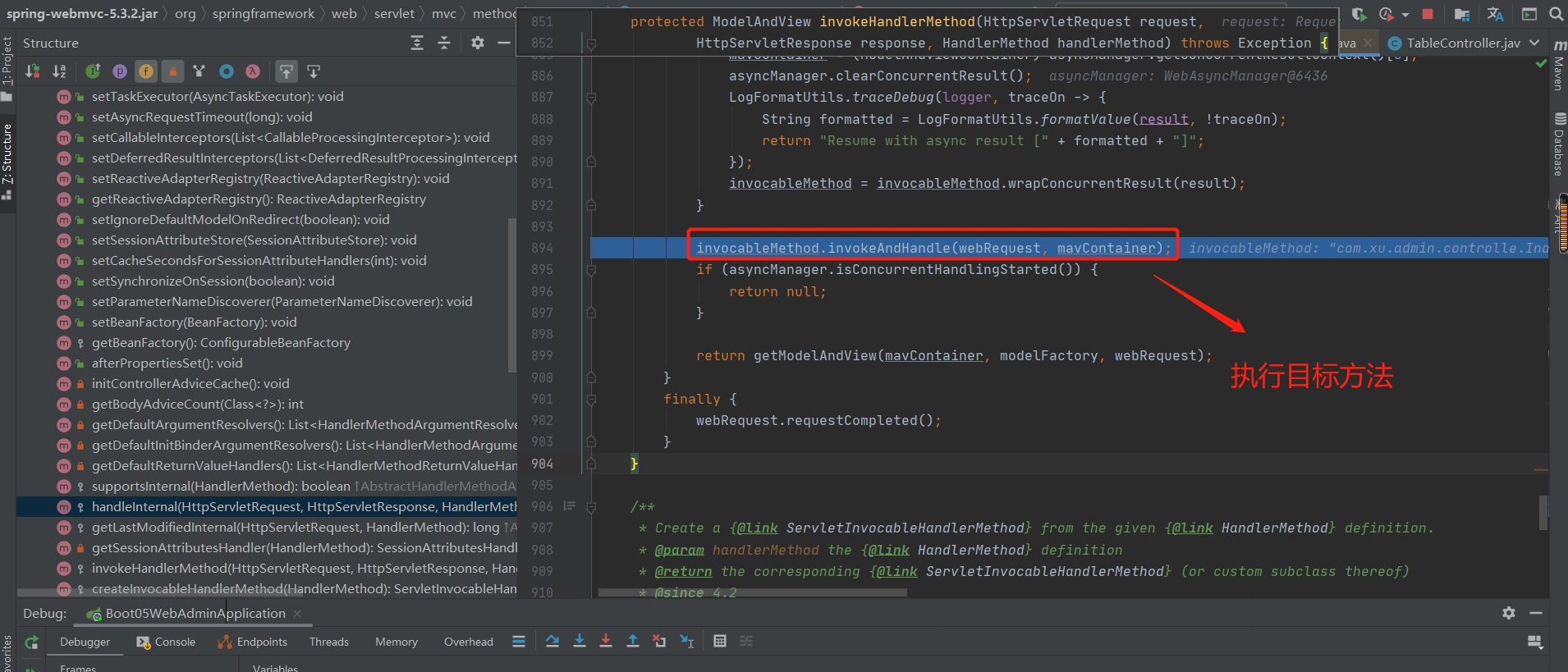Viewport: 1568px width, 672px height.
Task: Click the Profiler run icon
Action: [x=1387, y=14]
